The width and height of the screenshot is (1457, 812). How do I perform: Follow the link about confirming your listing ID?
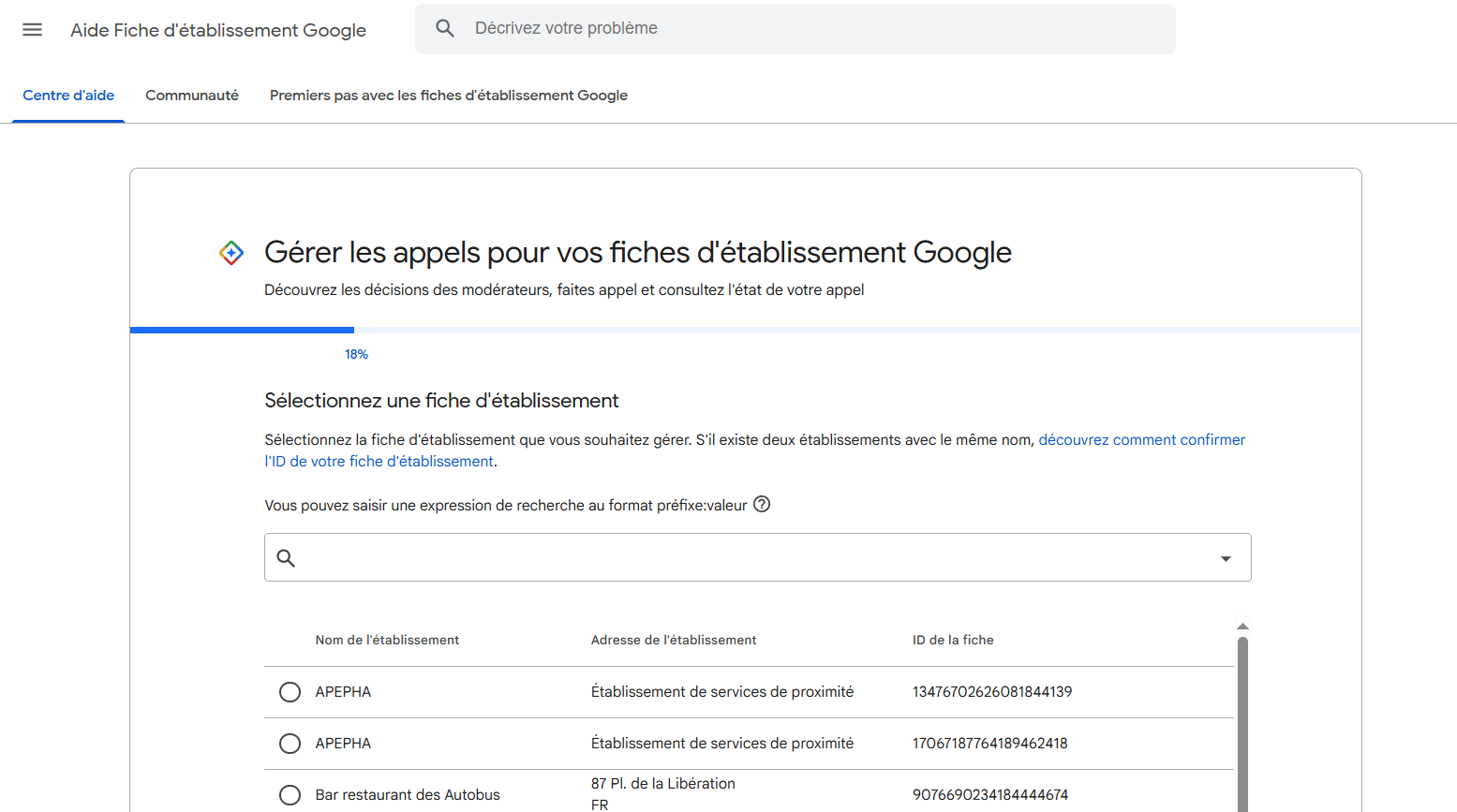tap(1141, 440)
